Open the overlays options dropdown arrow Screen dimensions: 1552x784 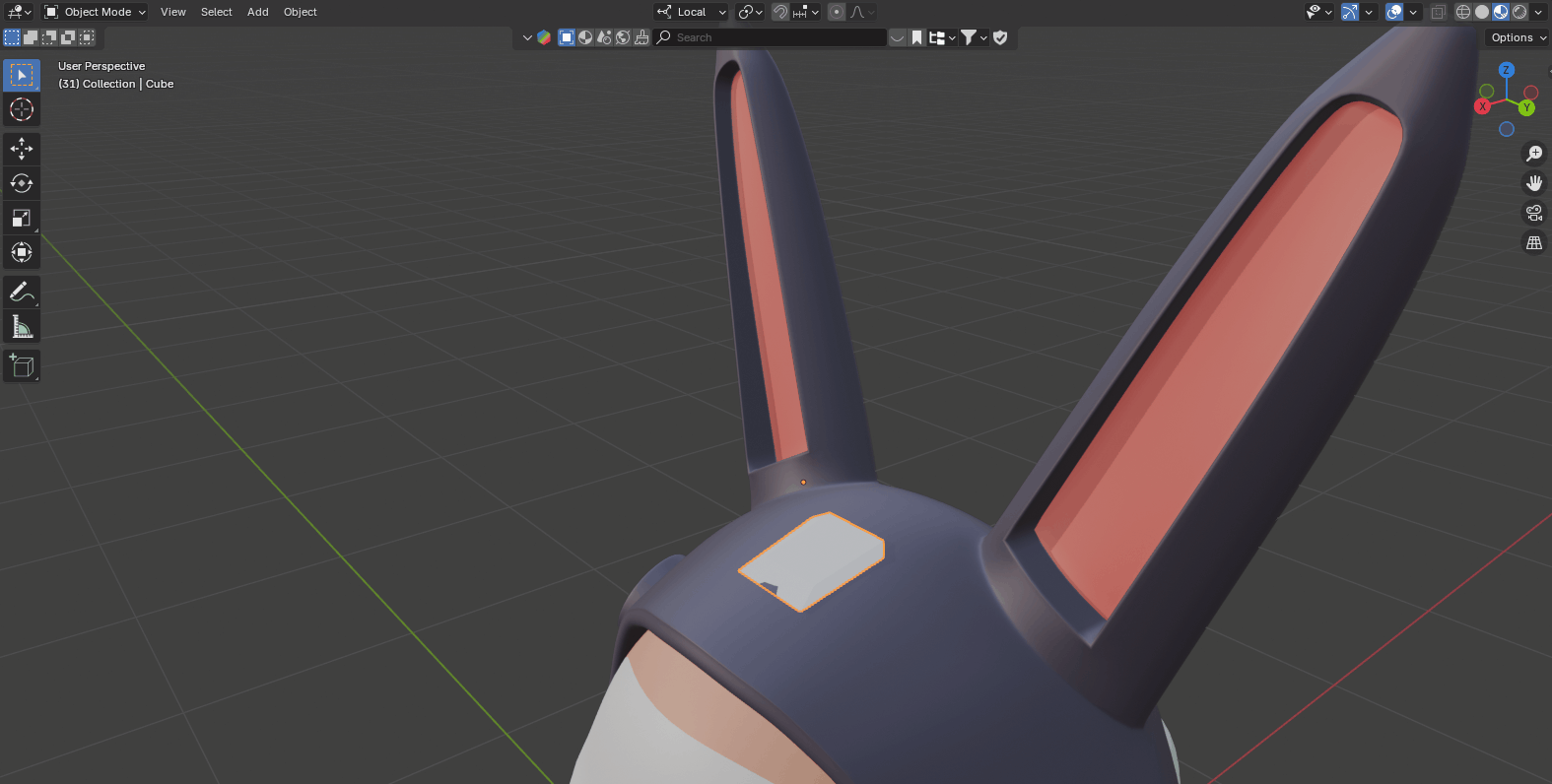(x=1413, y=12)
